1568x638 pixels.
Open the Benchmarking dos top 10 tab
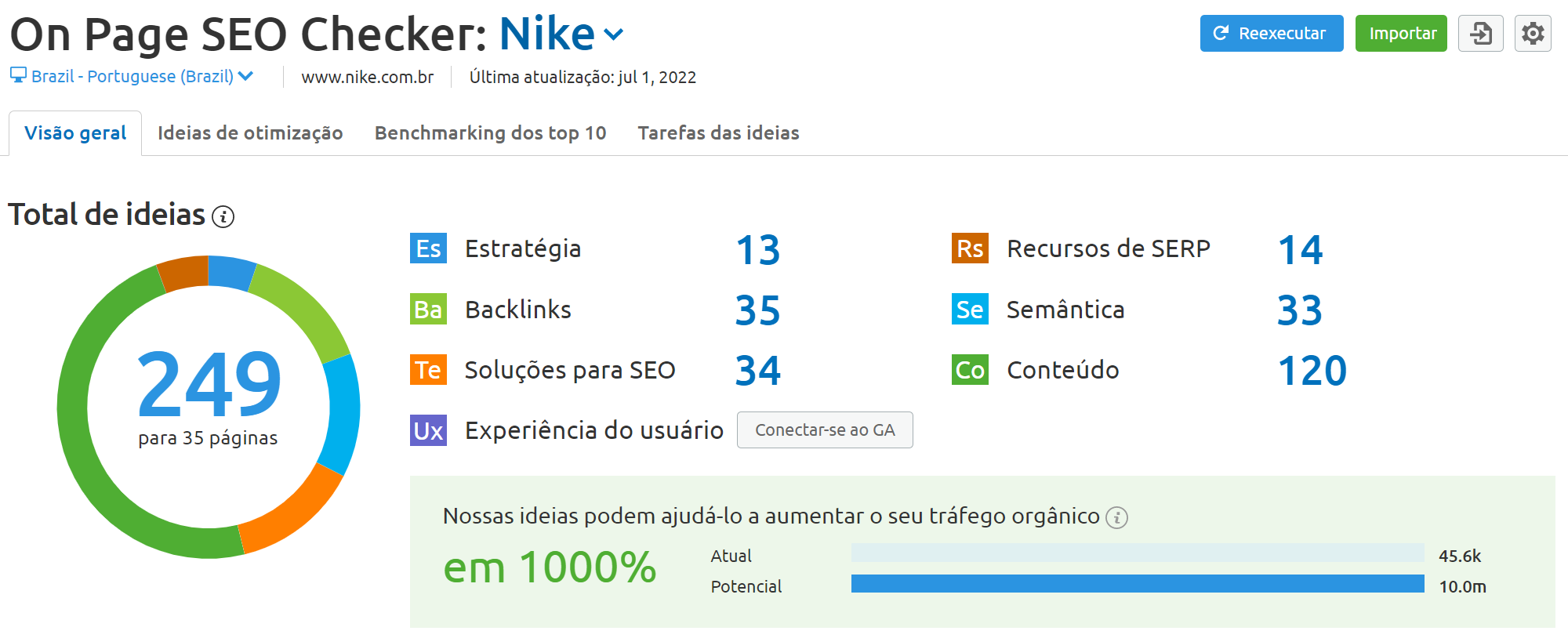click(491, 132)
